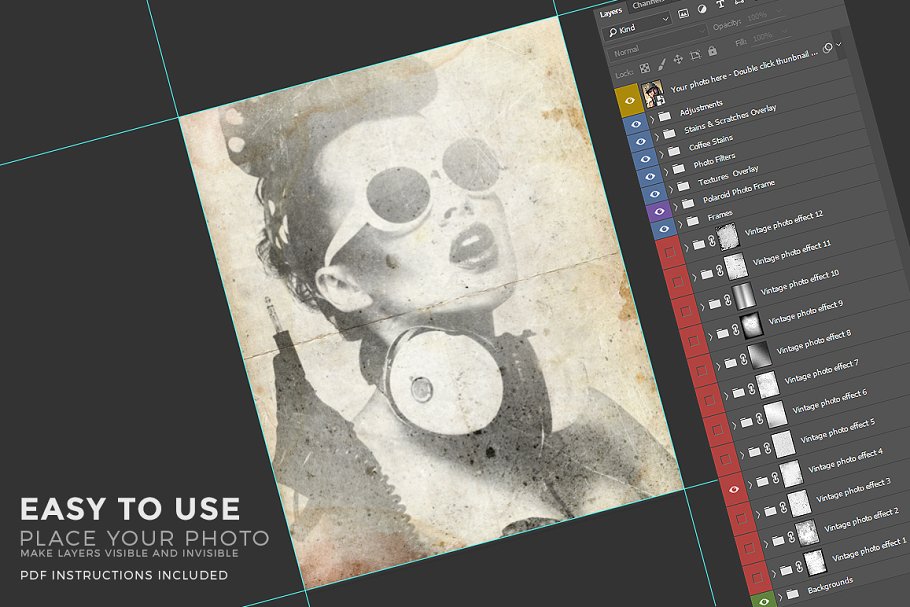Select the filter for pixel layers icon
910x607 pixels.
click(x=682, y=12)
